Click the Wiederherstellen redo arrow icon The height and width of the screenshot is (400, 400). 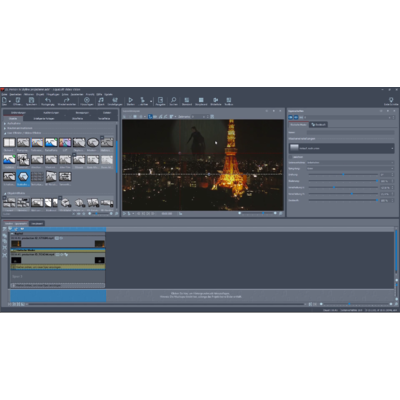[67, 100]
